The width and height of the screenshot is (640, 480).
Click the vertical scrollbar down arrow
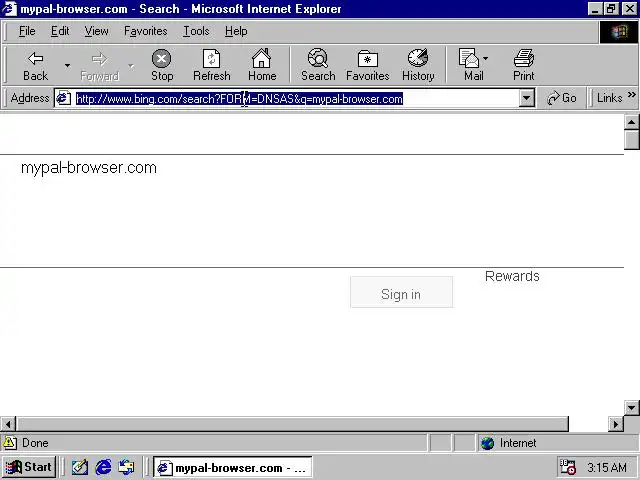pyautogui.click(x=631, y=407)
